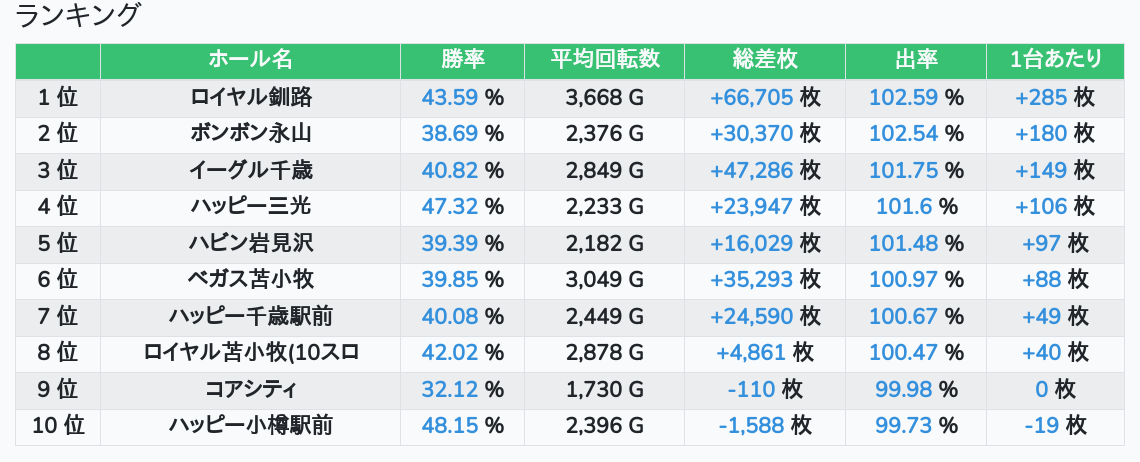
Task: Click the 10 位 rank cell
Action: (x=58, y=426)
